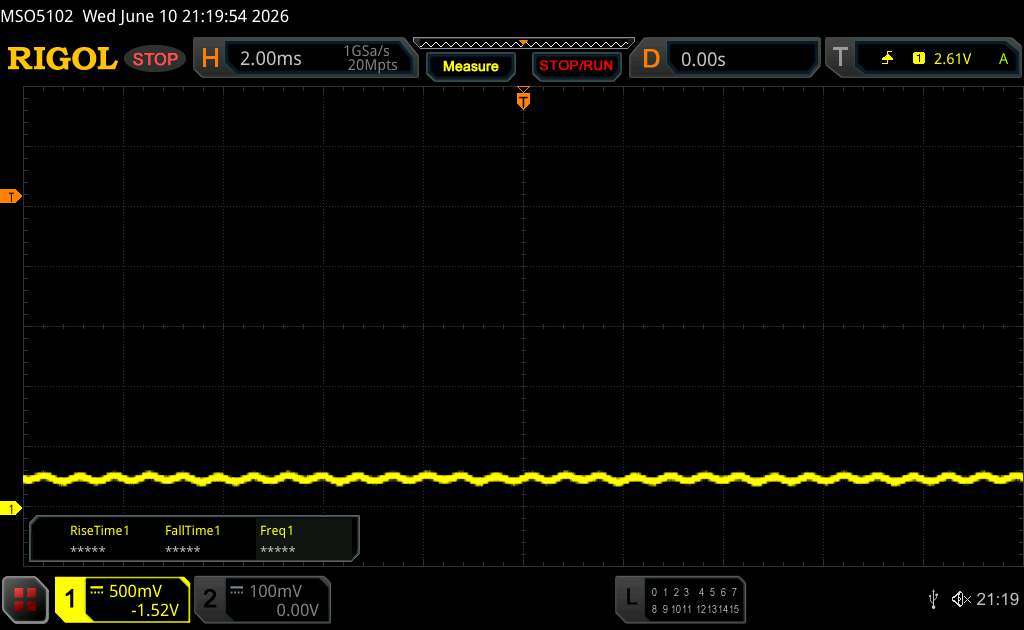Open the delay D settings
This screenshot has width=1024, height=630.
tap(651, 59)
